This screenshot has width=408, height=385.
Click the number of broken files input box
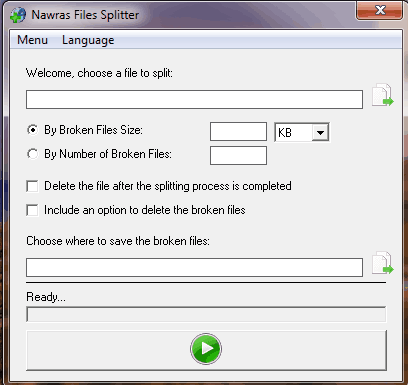pyautogui.click(x=238, y=156)
